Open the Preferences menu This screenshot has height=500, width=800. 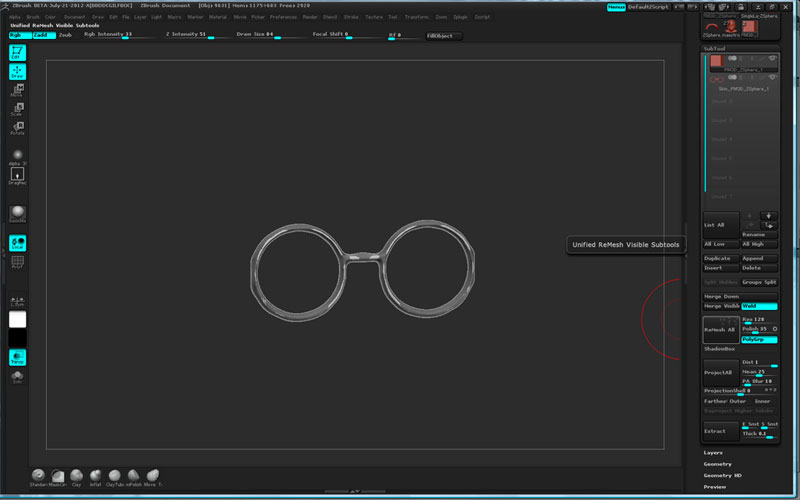283,17
